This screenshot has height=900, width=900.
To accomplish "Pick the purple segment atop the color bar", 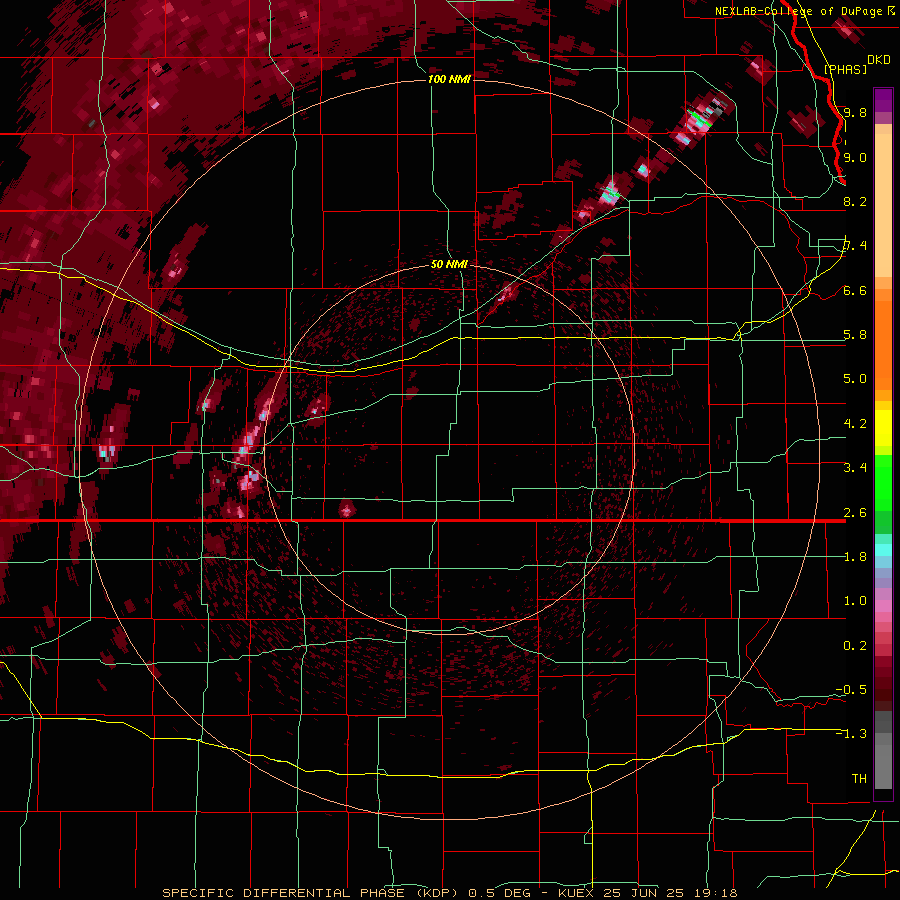I will click(x=883, y=100).
